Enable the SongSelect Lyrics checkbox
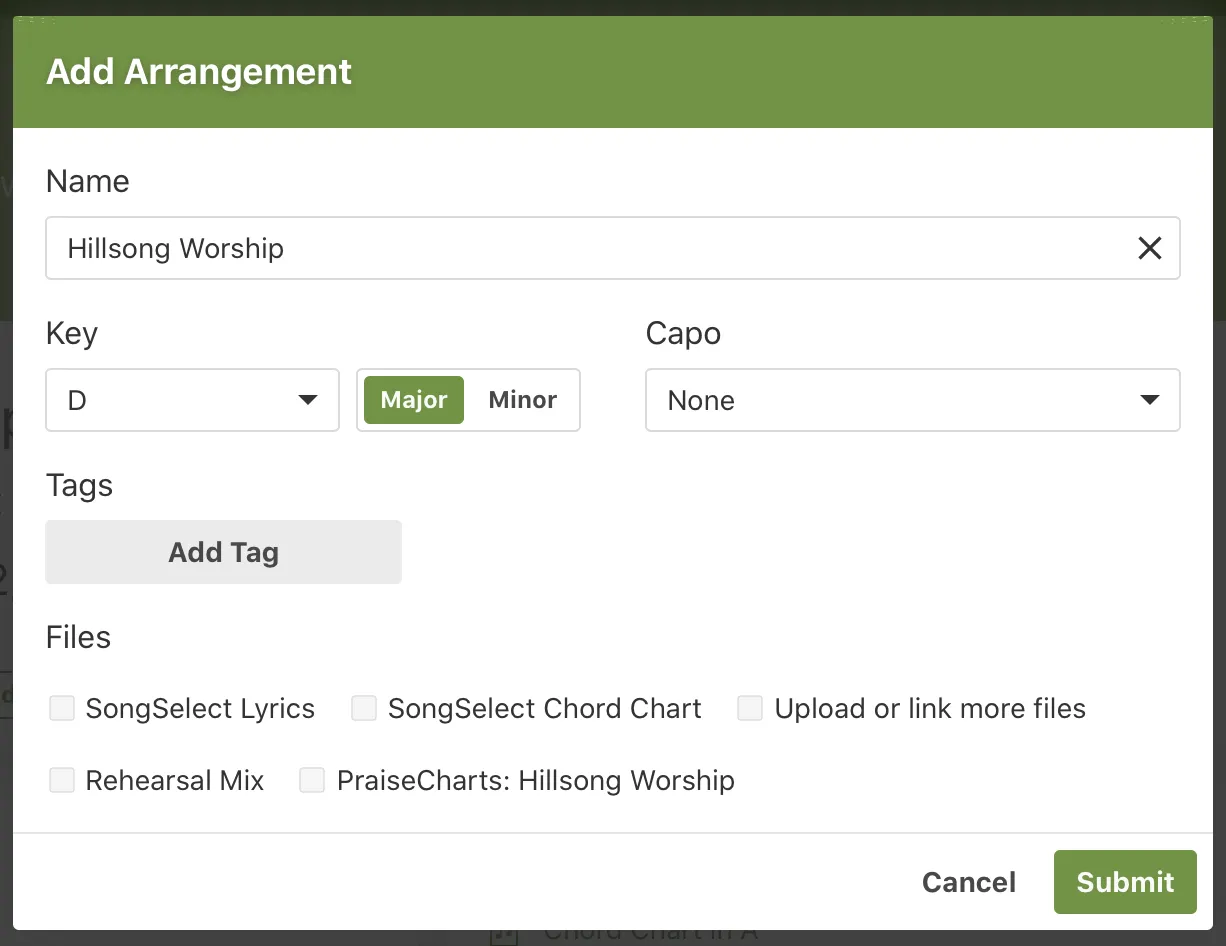The height and width of the screenshot is (946, 1226). (63, 709)
